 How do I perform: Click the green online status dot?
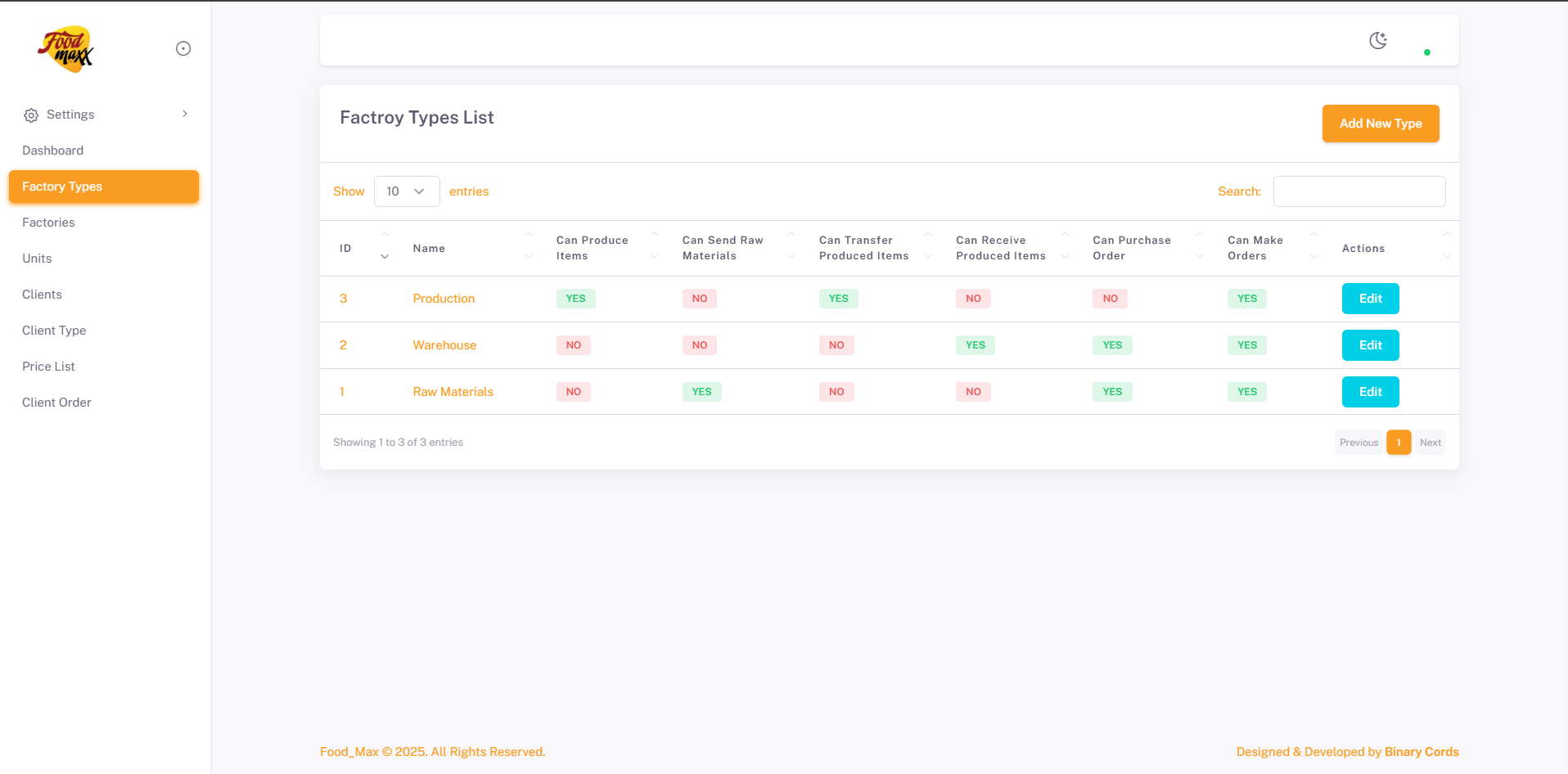pos(1427,52)
